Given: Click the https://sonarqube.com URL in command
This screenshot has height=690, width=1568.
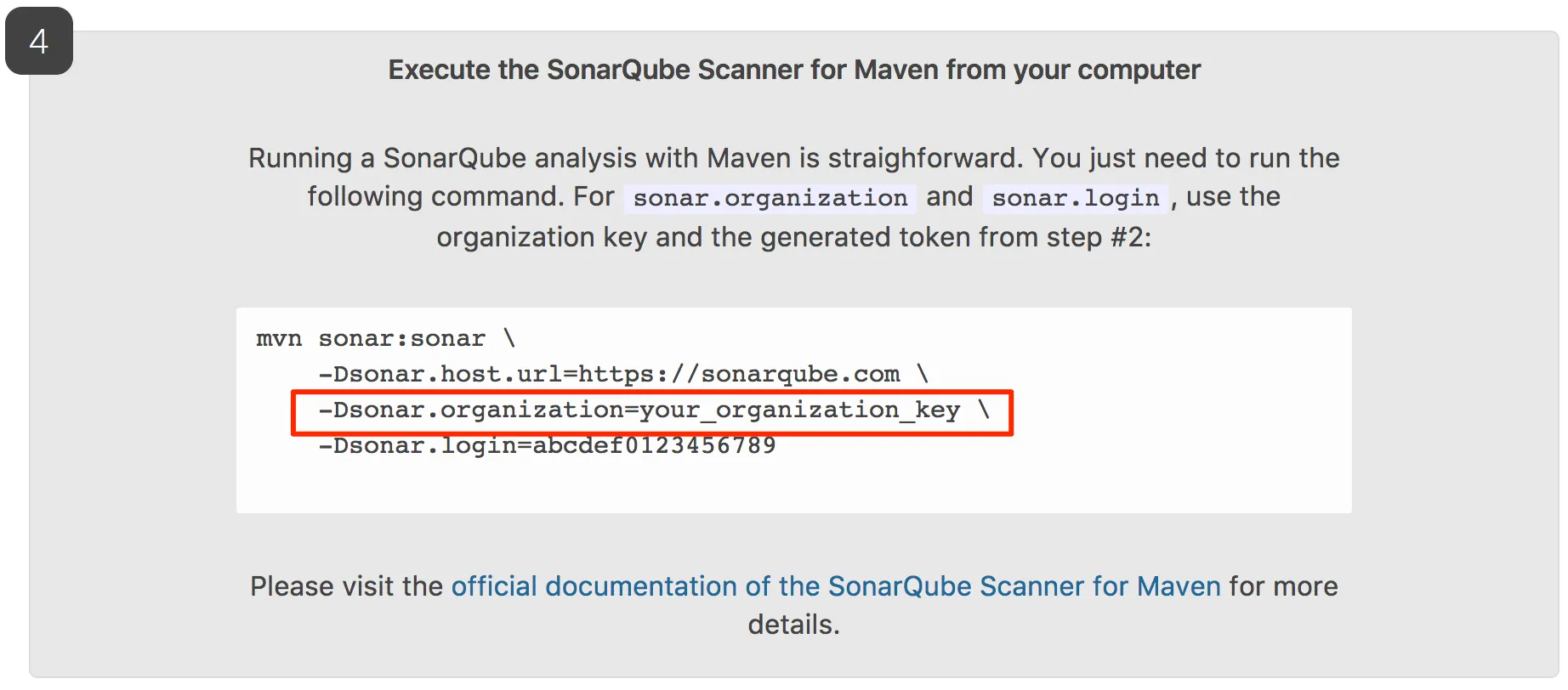Looking at the screenshot, I should coord(738,374).
